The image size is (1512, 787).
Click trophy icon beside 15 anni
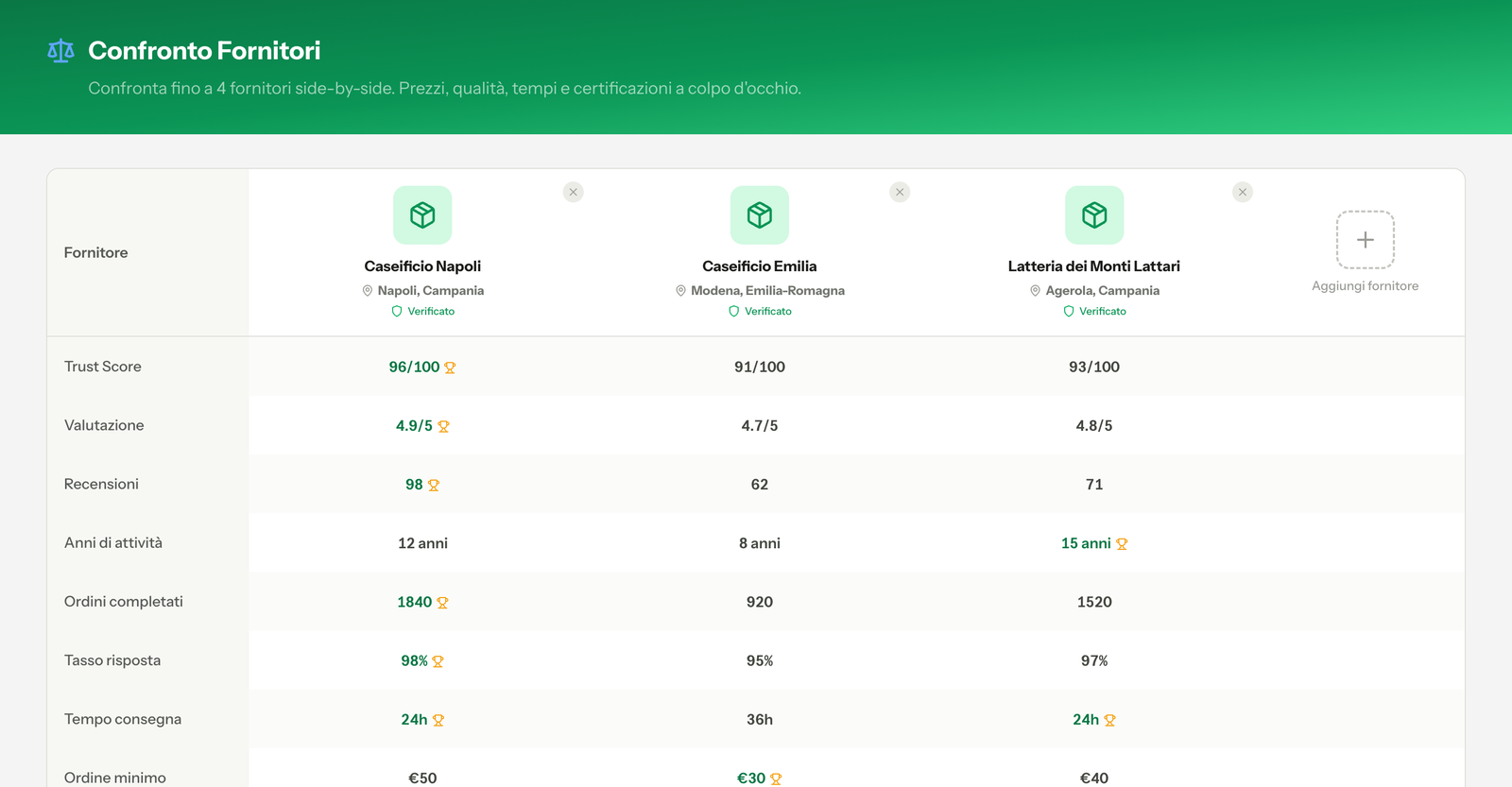click(x=1122, y=544)
